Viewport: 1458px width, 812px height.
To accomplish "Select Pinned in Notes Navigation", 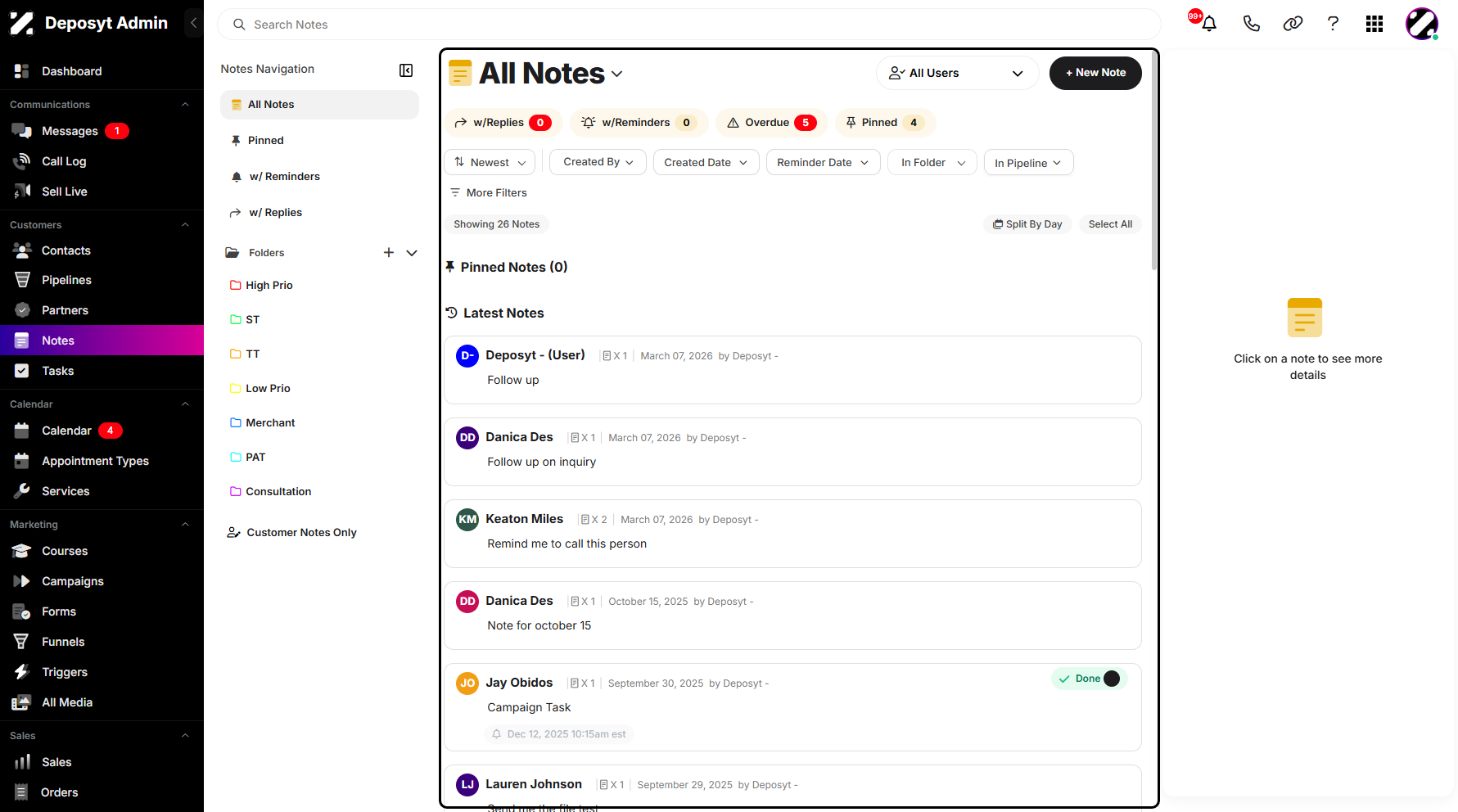I will 319,141.
